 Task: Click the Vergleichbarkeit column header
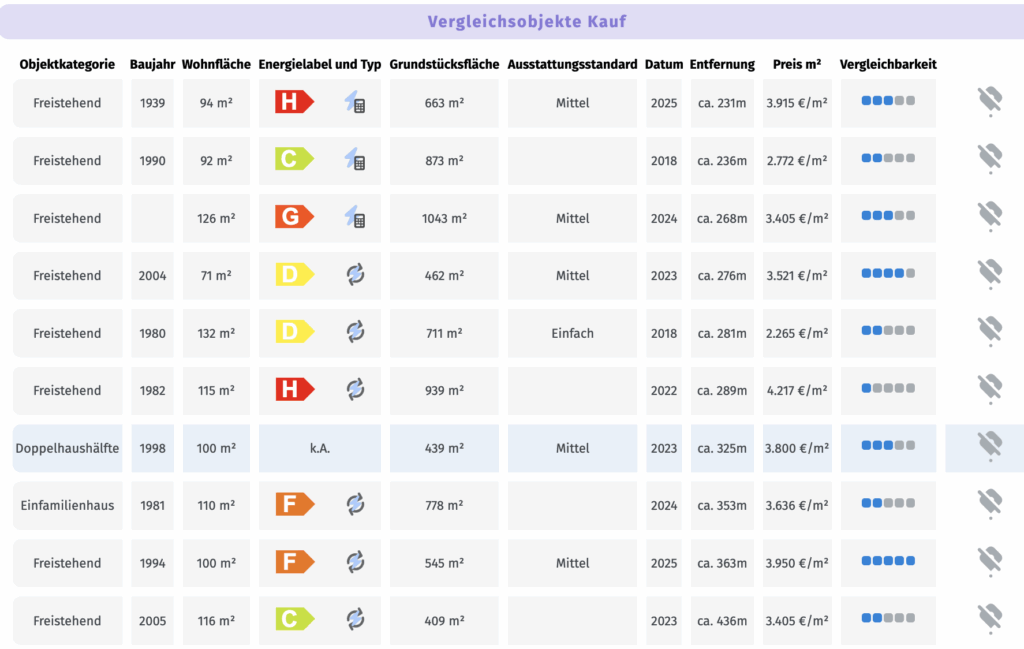tap(888, 64)
